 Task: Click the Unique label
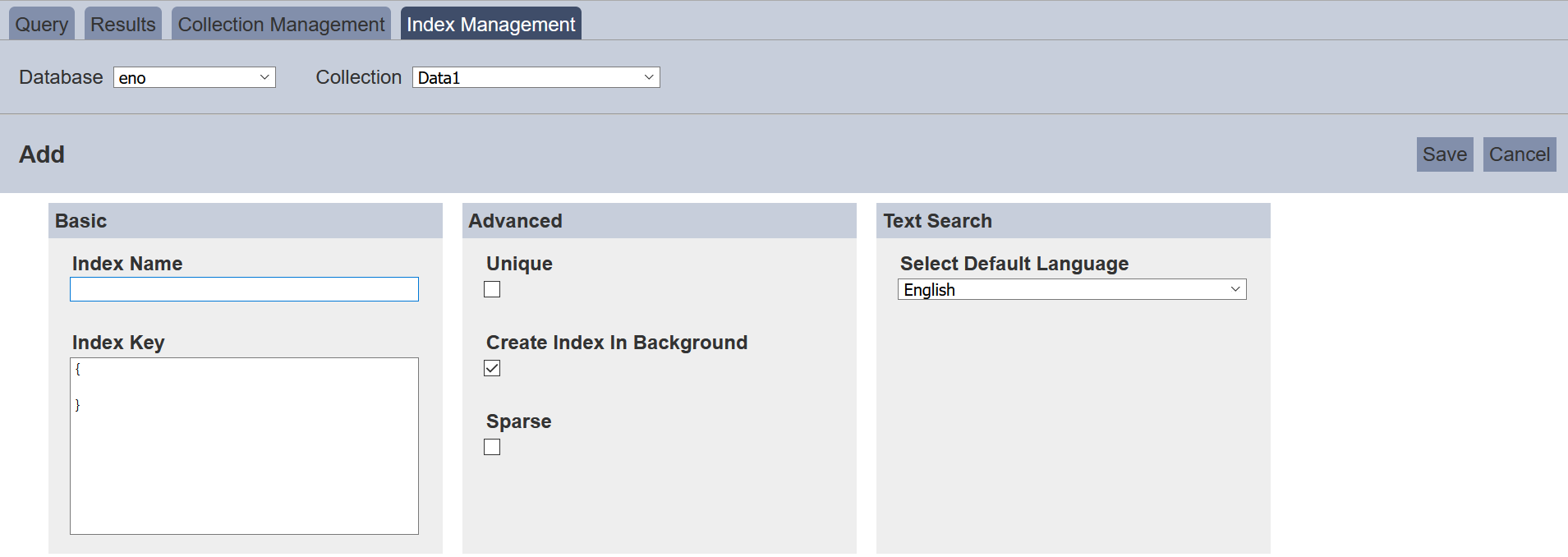click(519, 264)
